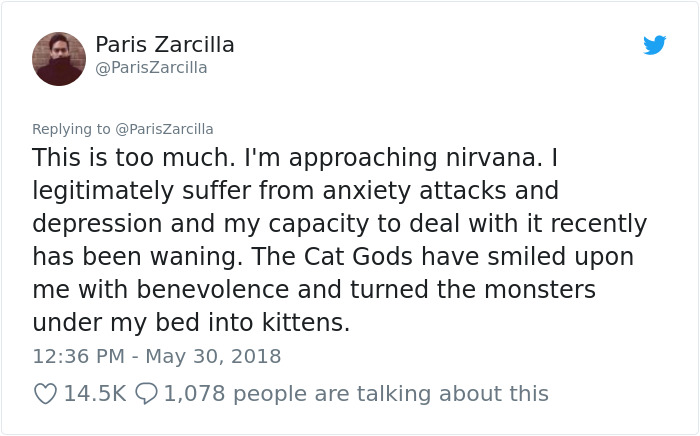Open Paris Zarcilla's profile picture

59,58
